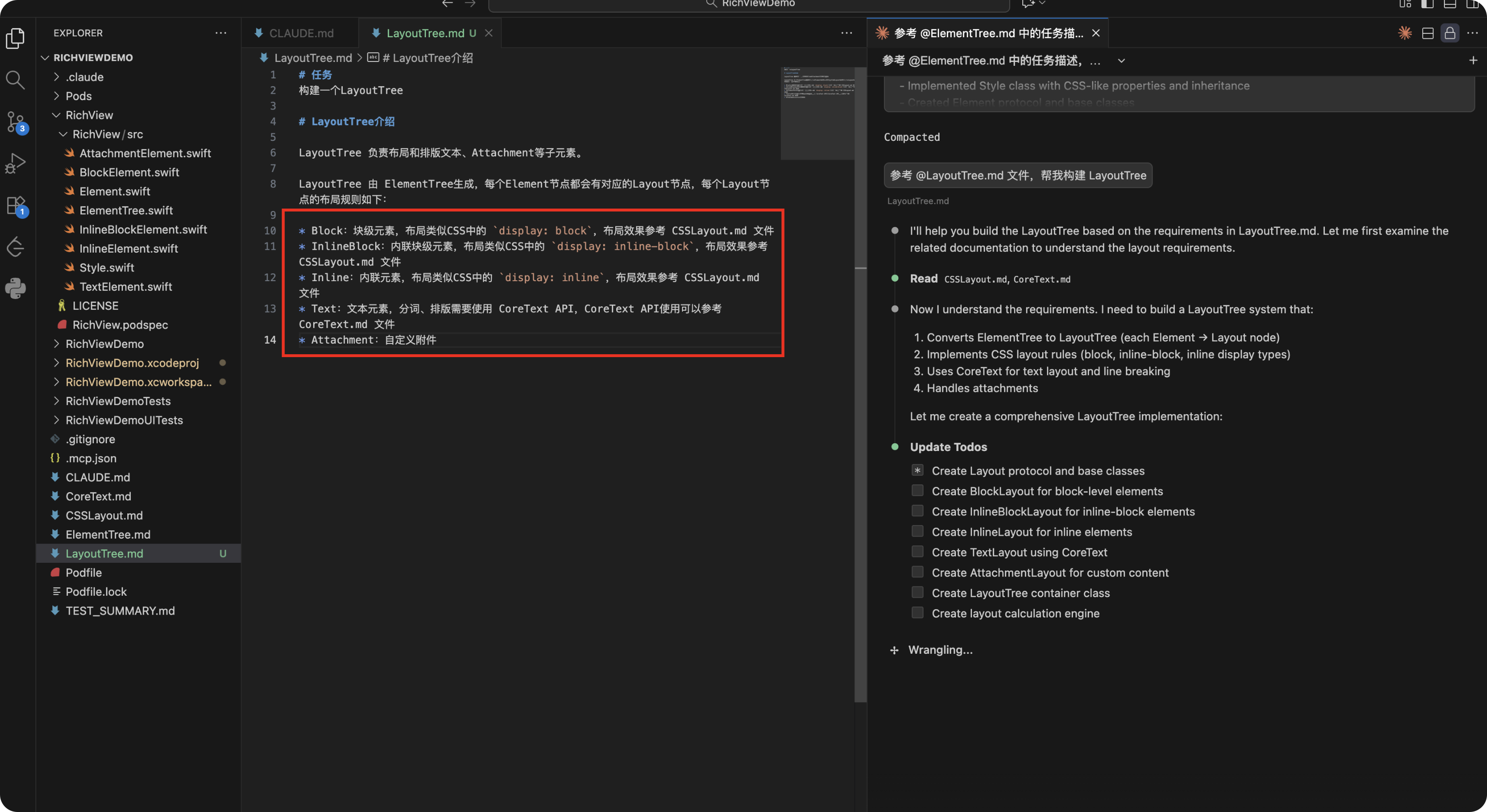
Task: Check Create layout calculation engine todo
Action: point(917,613)
